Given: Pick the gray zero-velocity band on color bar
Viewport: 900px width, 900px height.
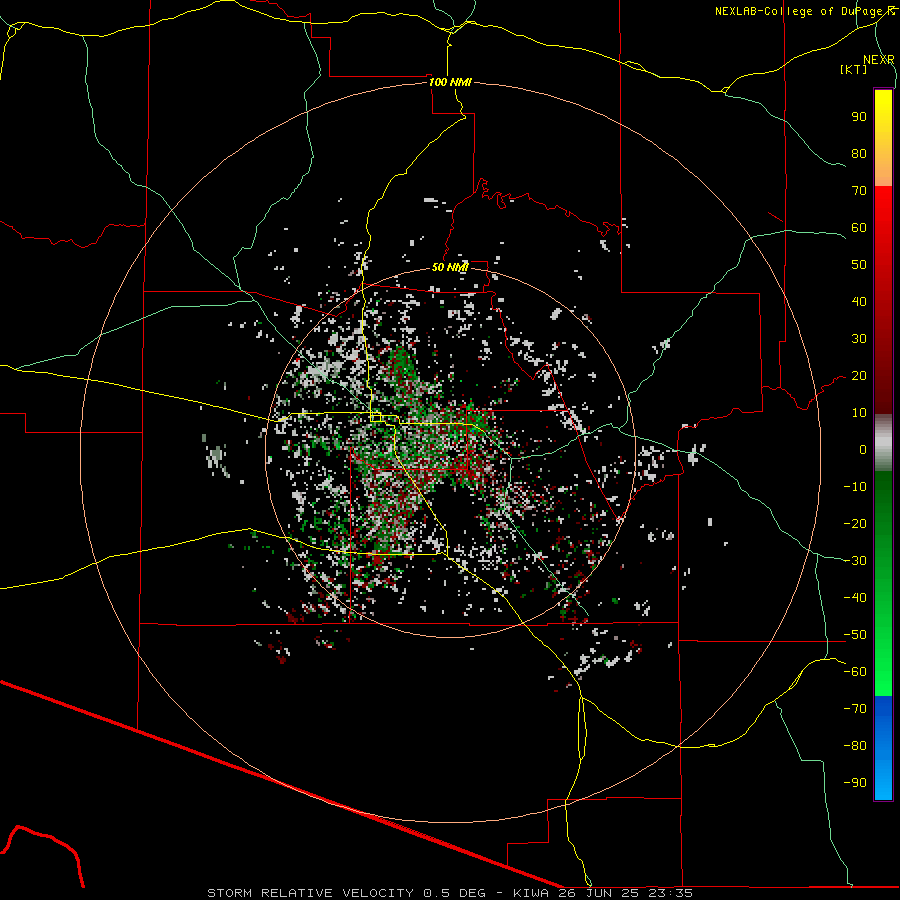Looking at the screenshot, I should click(x=883, y=443).
